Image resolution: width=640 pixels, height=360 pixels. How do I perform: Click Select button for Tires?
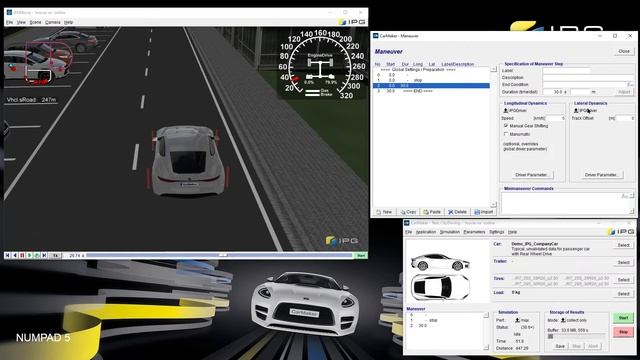pos(623,280)
